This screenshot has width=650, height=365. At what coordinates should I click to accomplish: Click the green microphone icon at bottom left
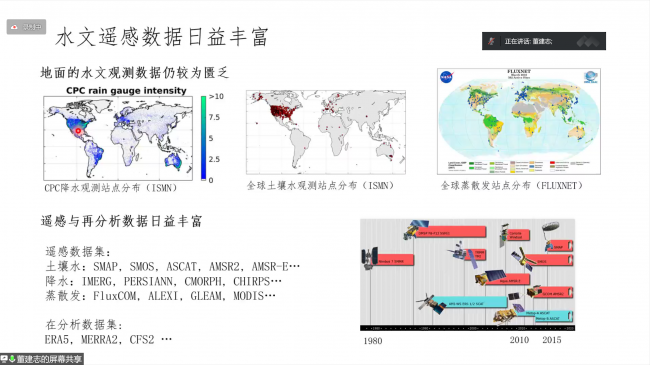(12, 359)
